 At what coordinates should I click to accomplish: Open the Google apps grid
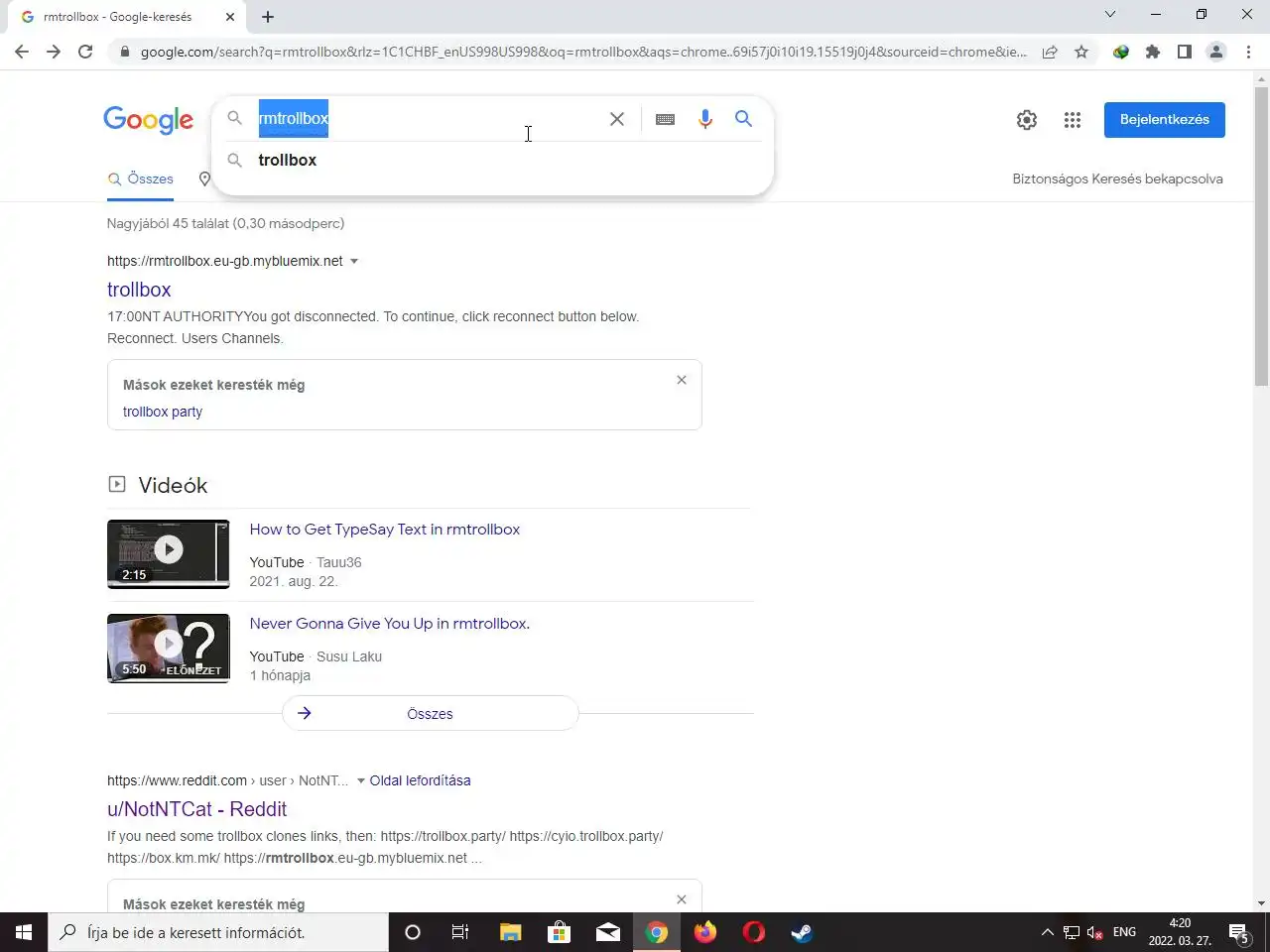tap(1073, 120)
